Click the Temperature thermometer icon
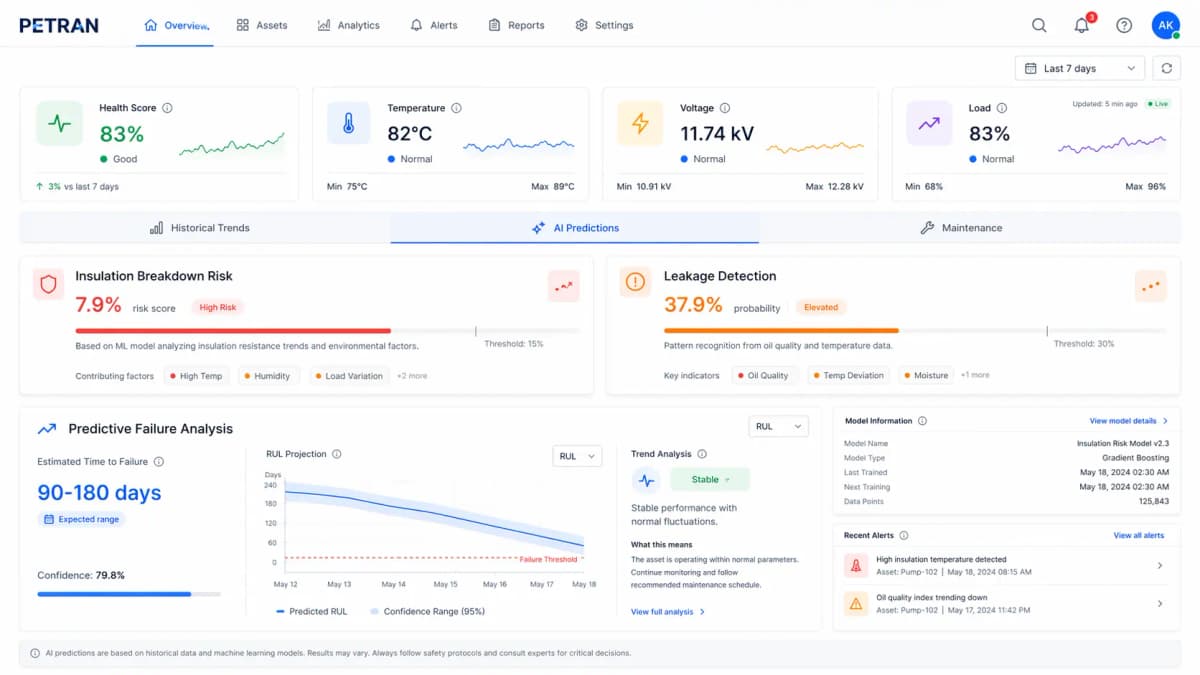 (348, 123)
